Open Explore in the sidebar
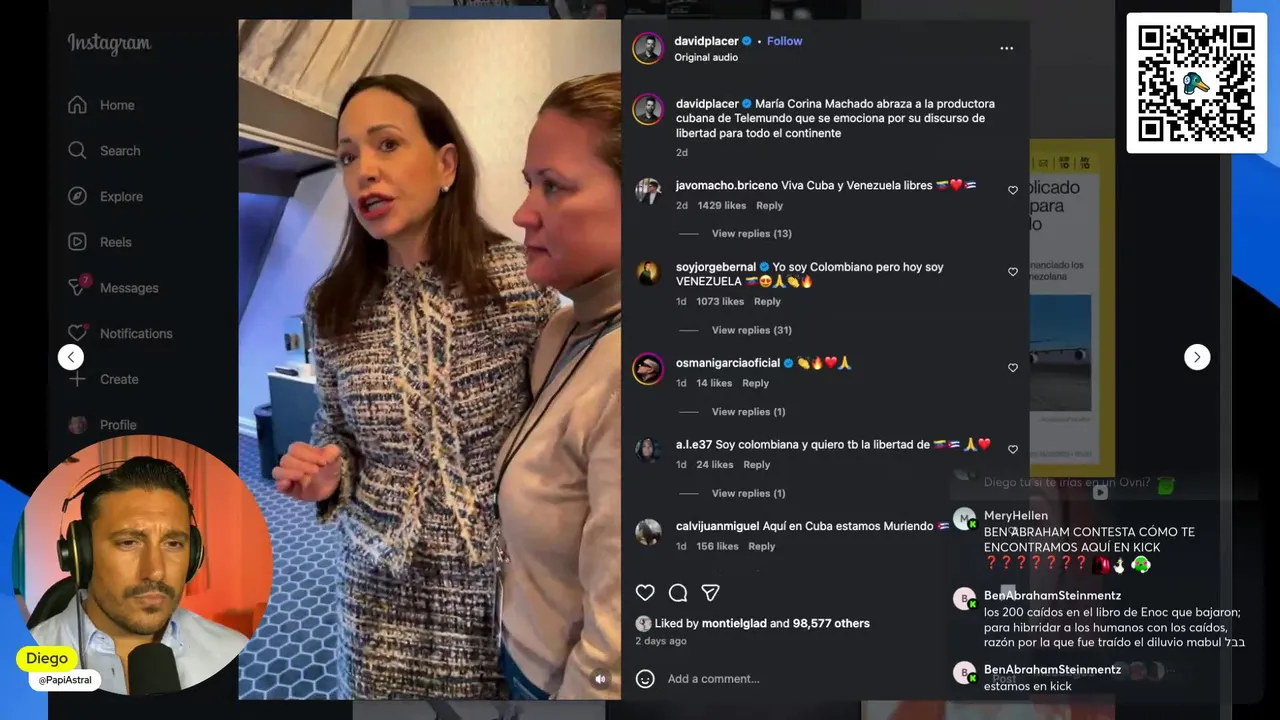Screen dimensions: 1280x720 click(x=121, y=197)
